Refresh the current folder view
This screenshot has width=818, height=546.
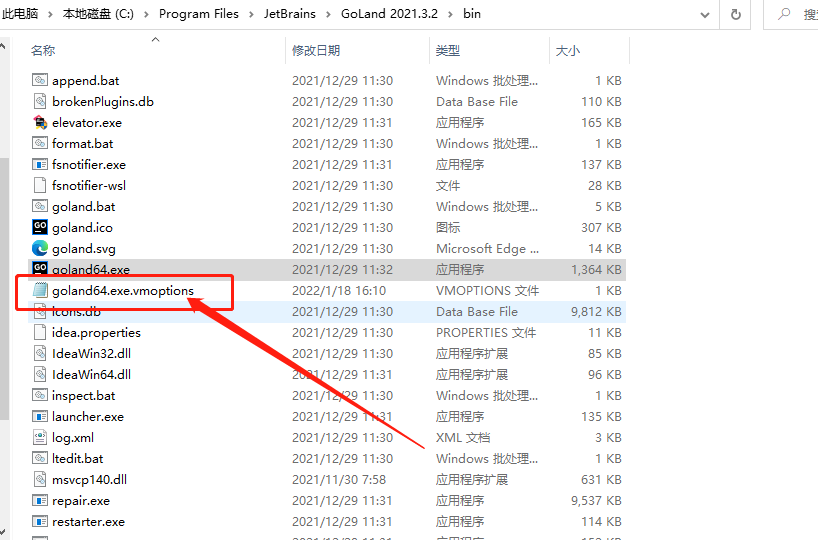click(736, 14)
